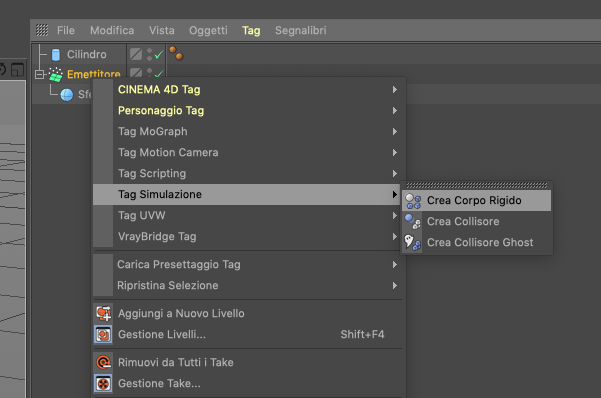
Task: Expand the Tag MoGraph submenu arrow
Action: [395, 132]
